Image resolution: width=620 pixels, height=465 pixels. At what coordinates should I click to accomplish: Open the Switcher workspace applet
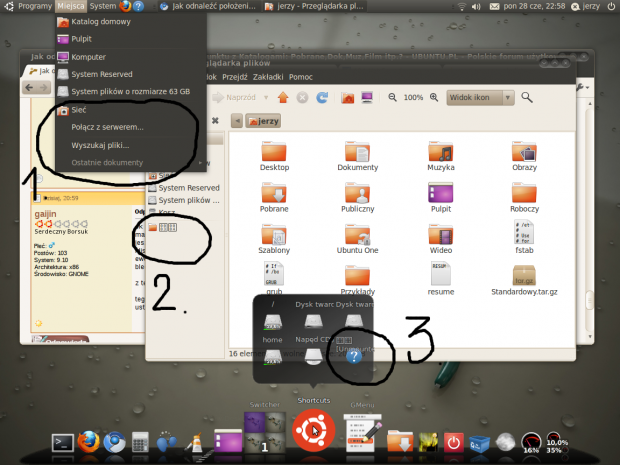click(x=265, y=432)
